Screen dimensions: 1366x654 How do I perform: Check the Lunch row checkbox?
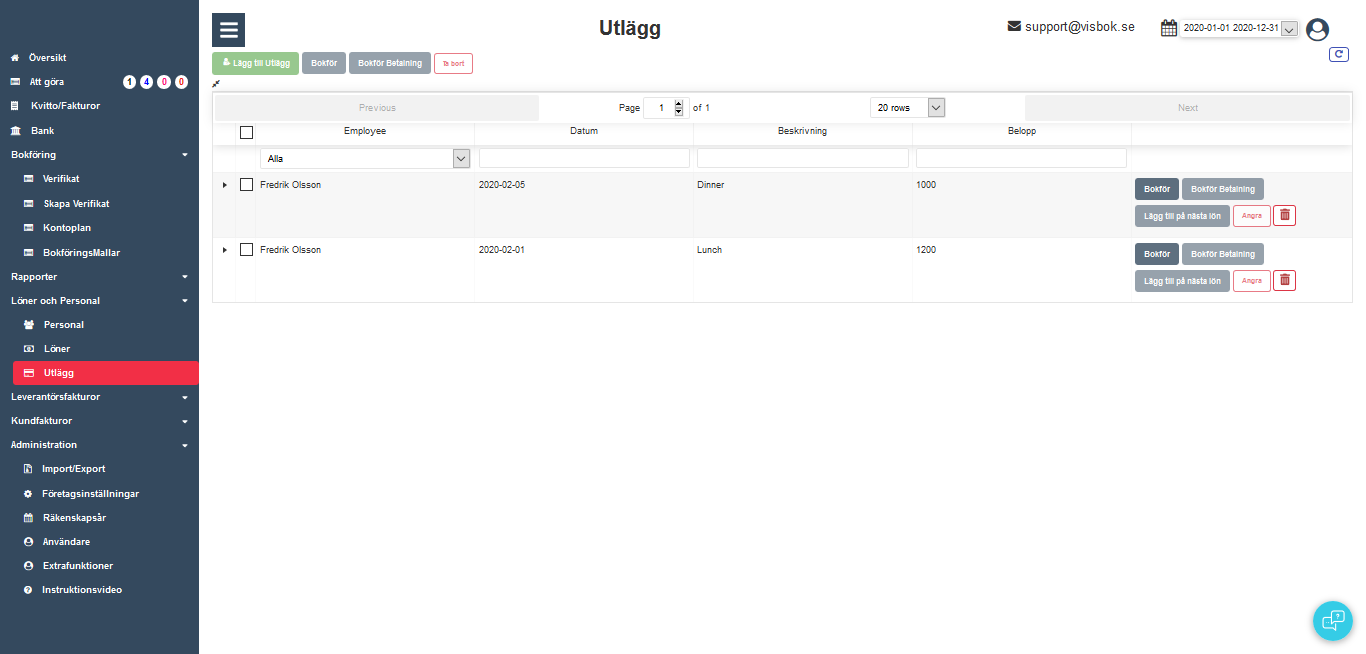pos(246,250)
